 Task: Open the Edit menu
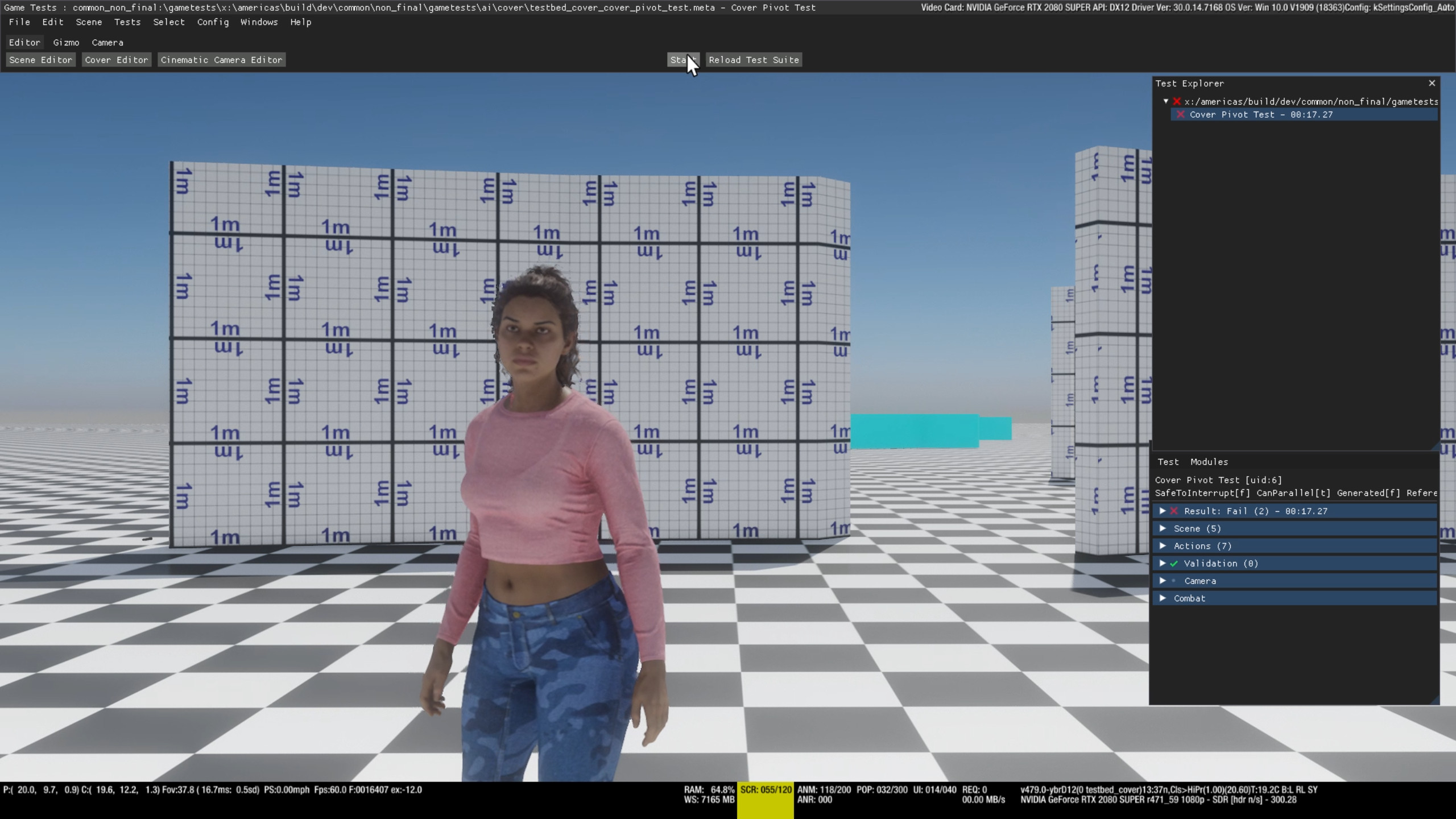tap(52, 22)
